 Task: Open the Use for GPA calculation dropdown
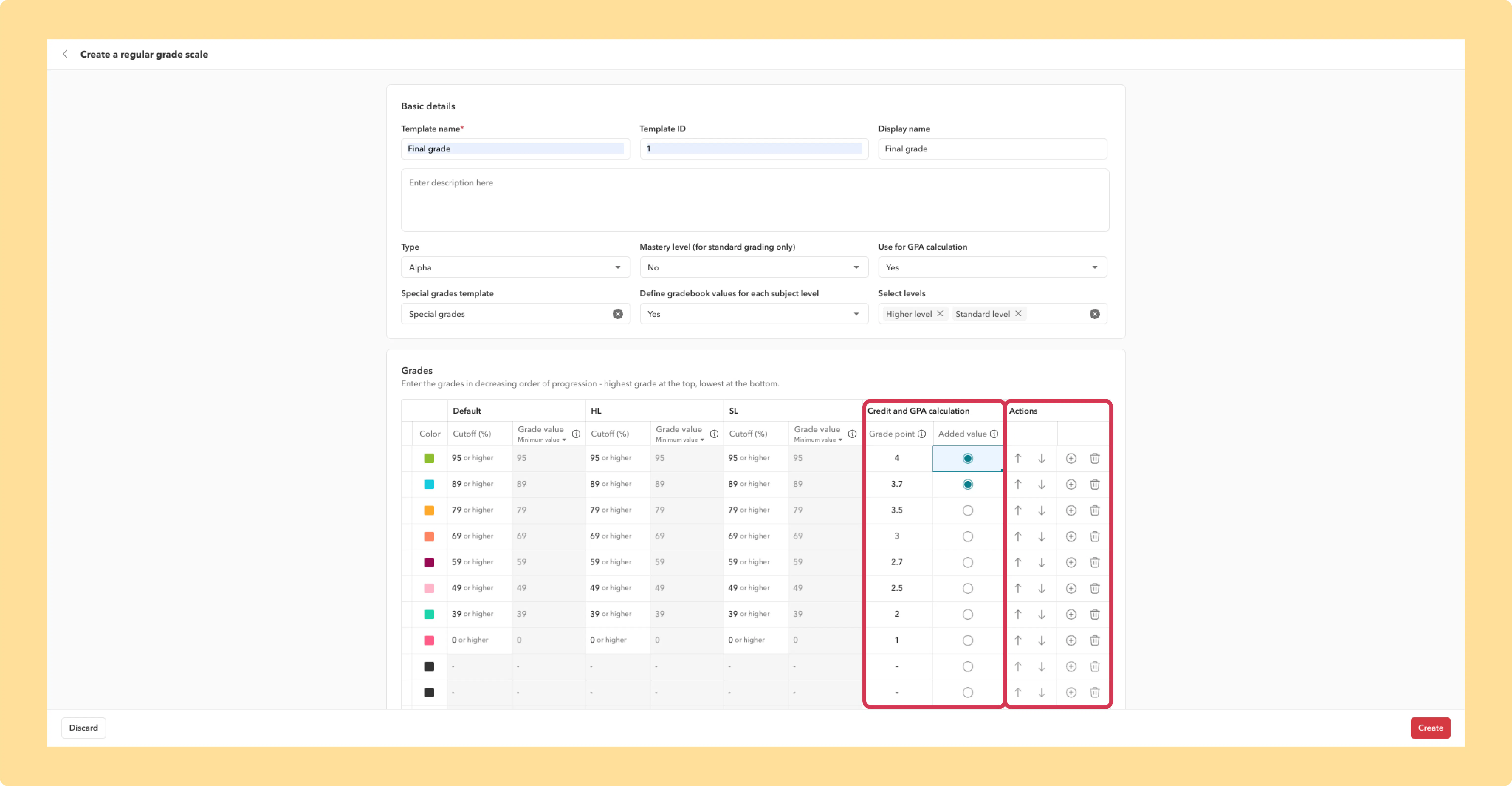(992, 267)
